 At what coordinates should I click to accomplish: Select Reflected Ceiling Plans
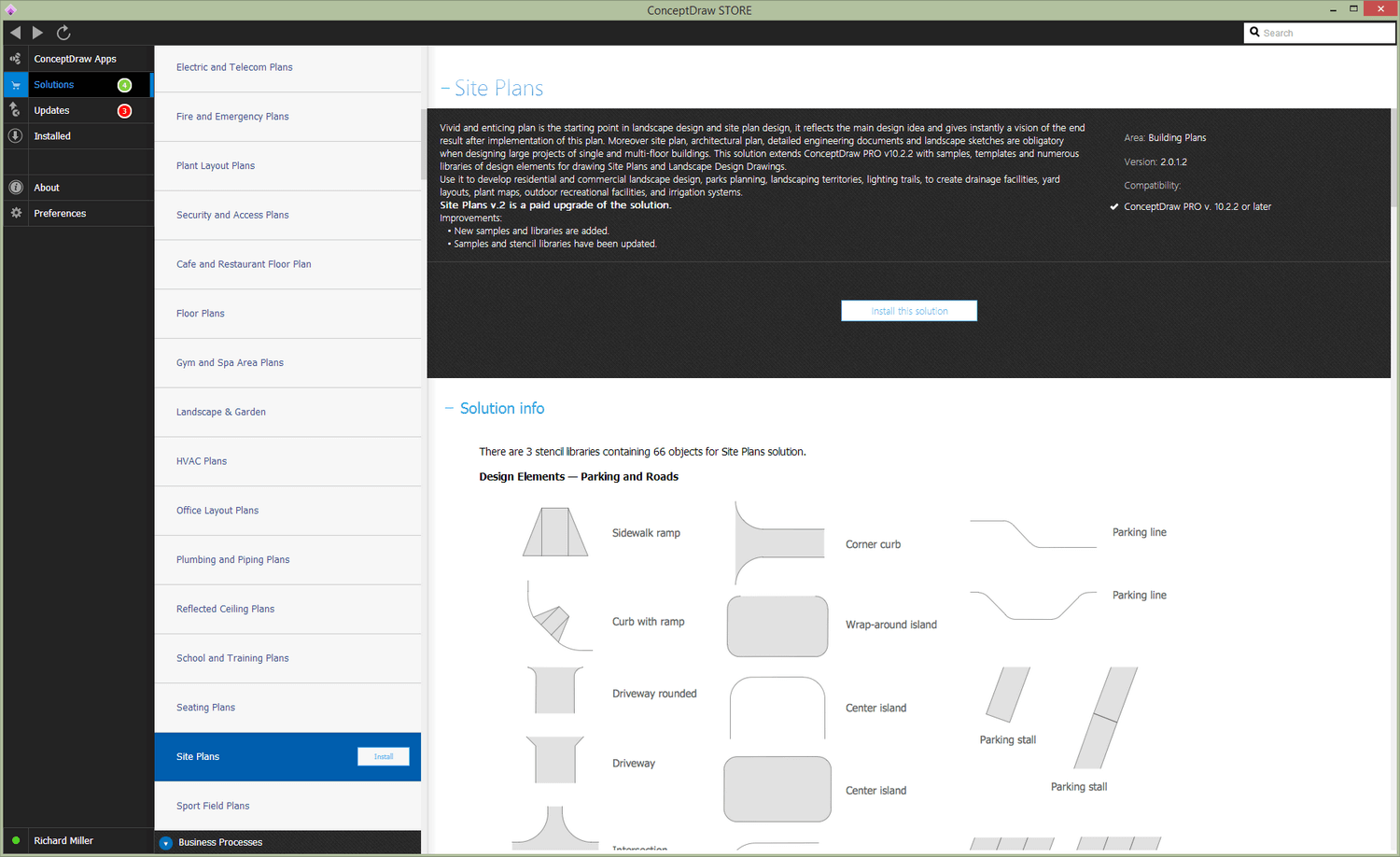click(x=287, y=610)
